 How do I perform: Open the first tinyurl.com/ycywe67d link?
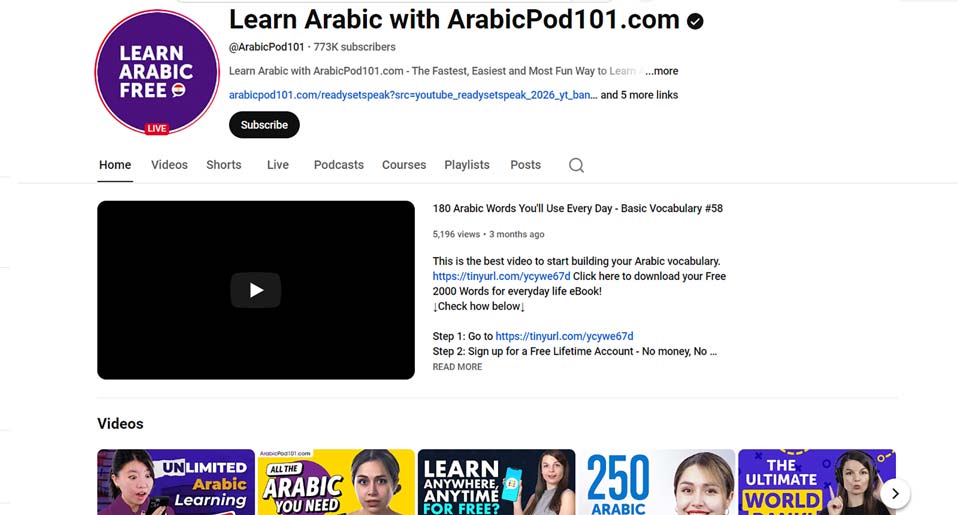(x=502, y=276)
